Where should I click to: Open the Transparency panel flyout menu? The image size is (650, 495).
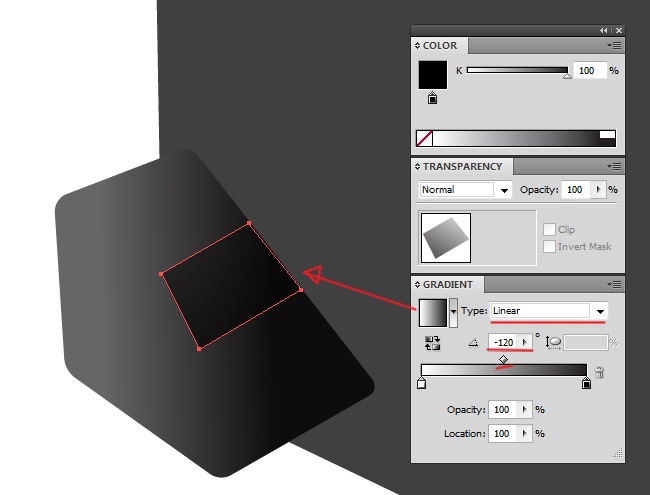click(x=614, y=166)
